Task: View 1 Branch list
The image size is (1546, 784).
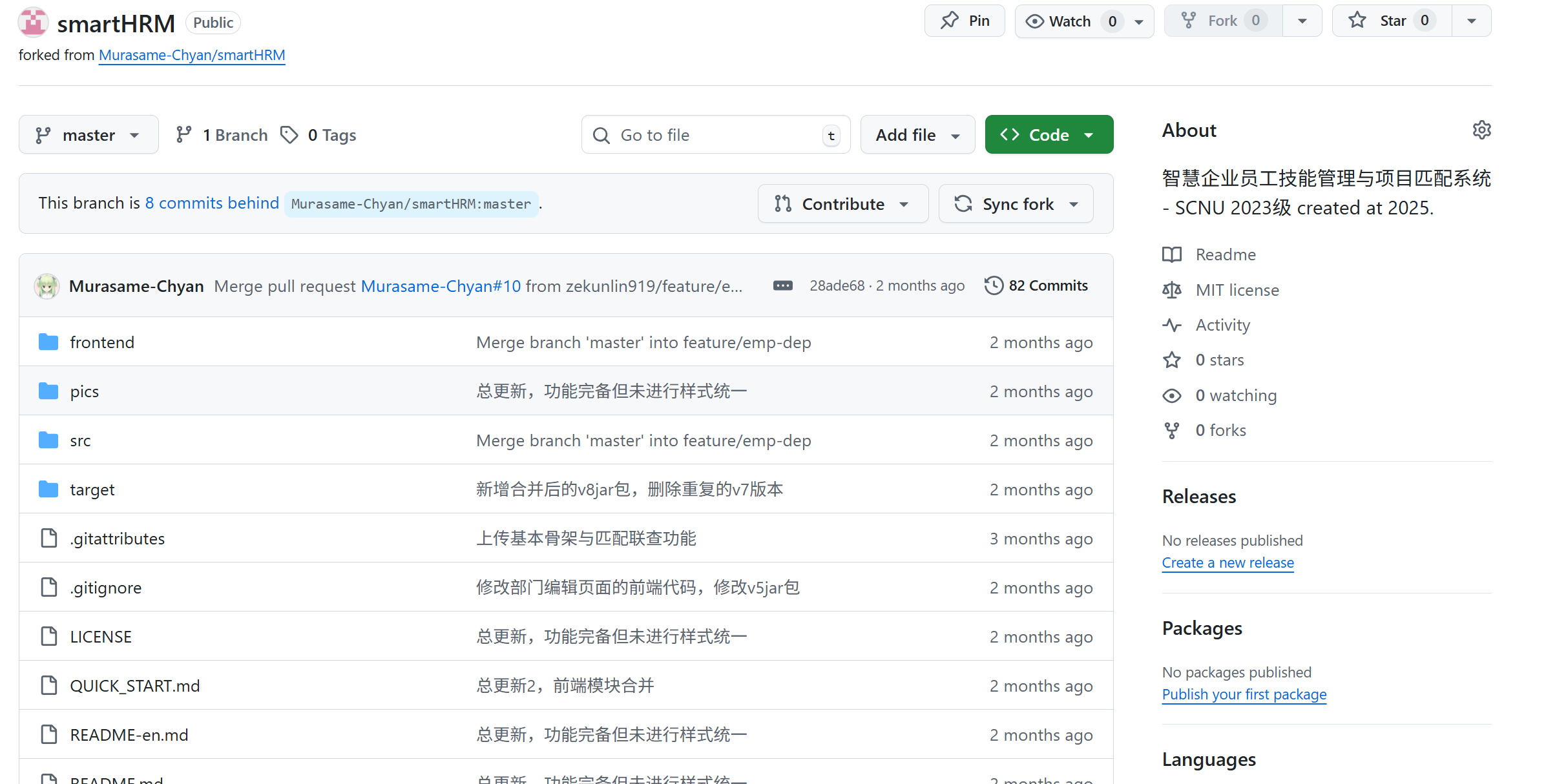Action: click(222, 134)
